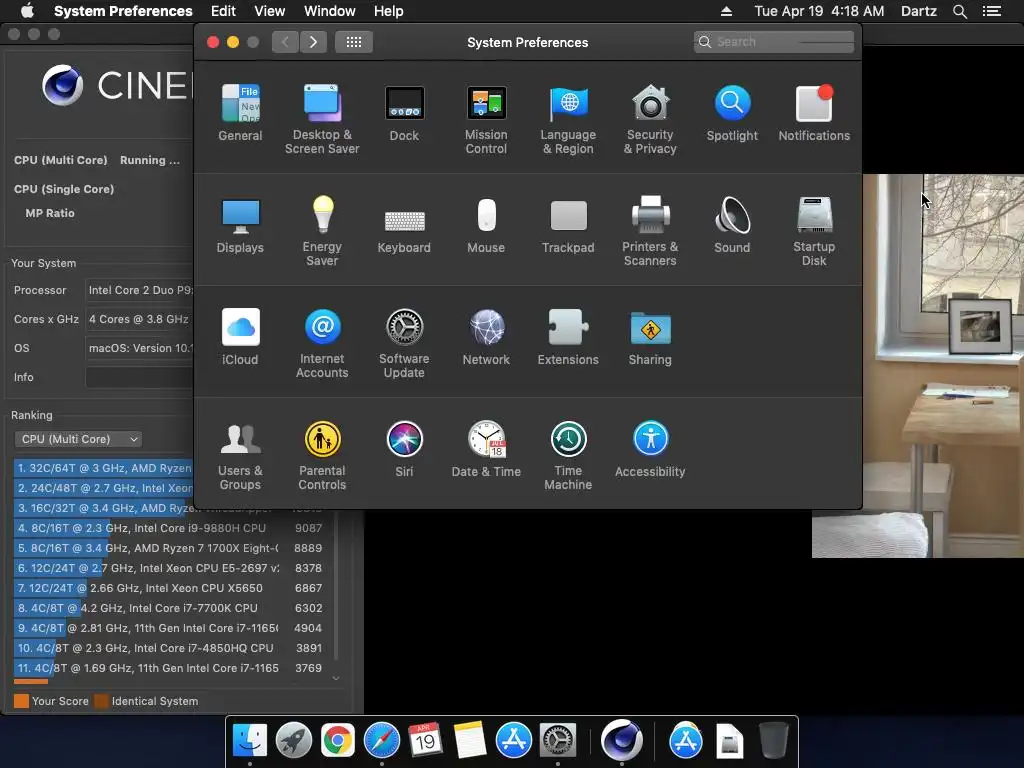Click the forward navigation arrow in System Preferences
1024x768 pixels.
(313, 42)
